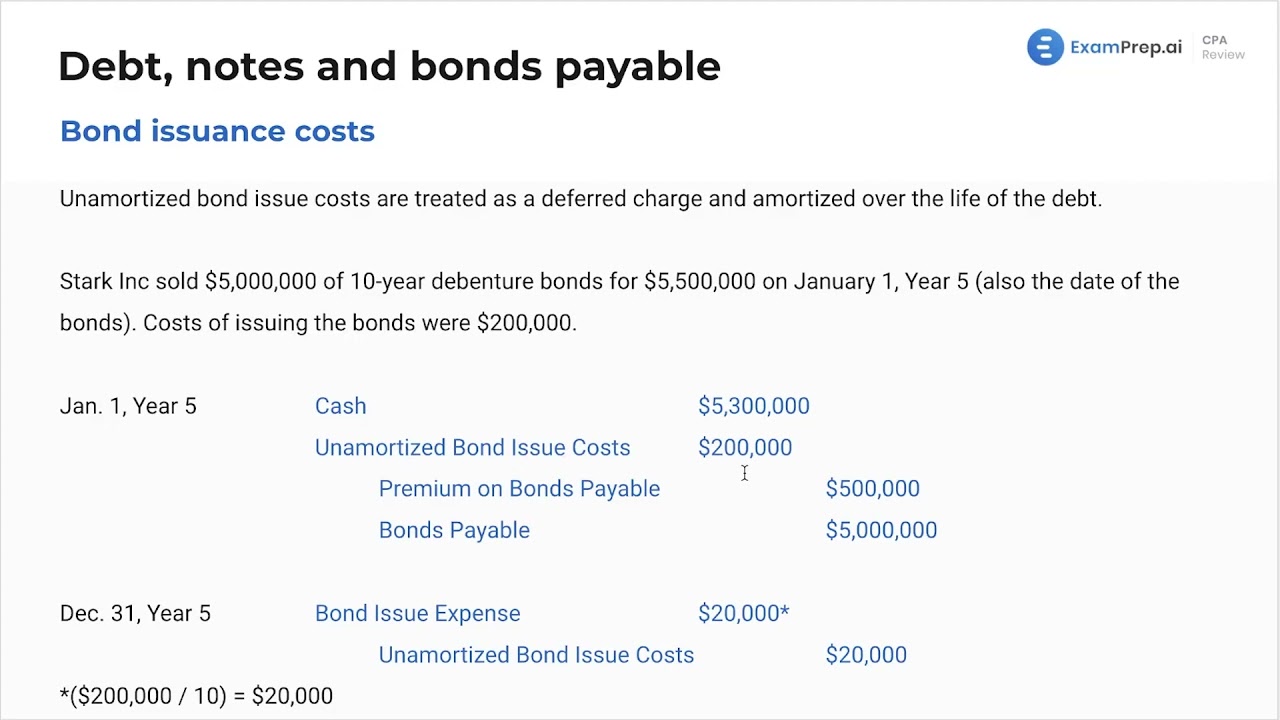This screenshot has height=720, width=1280.
Task: Click the slide title 'Debt, notes and bonds payable'
Action: point(389,66)
